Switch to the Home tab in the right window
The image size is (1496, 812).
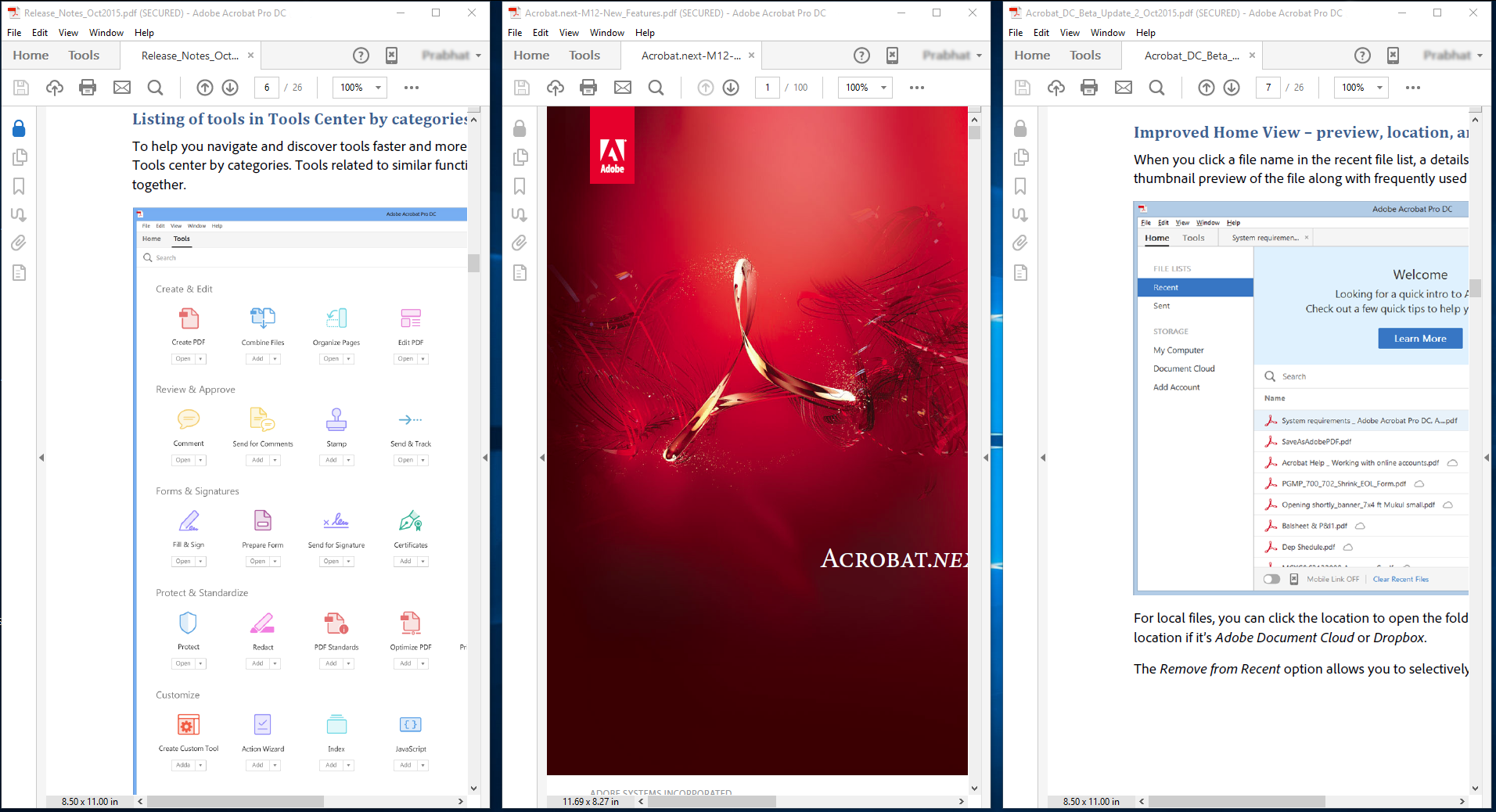coord(1031,55)
